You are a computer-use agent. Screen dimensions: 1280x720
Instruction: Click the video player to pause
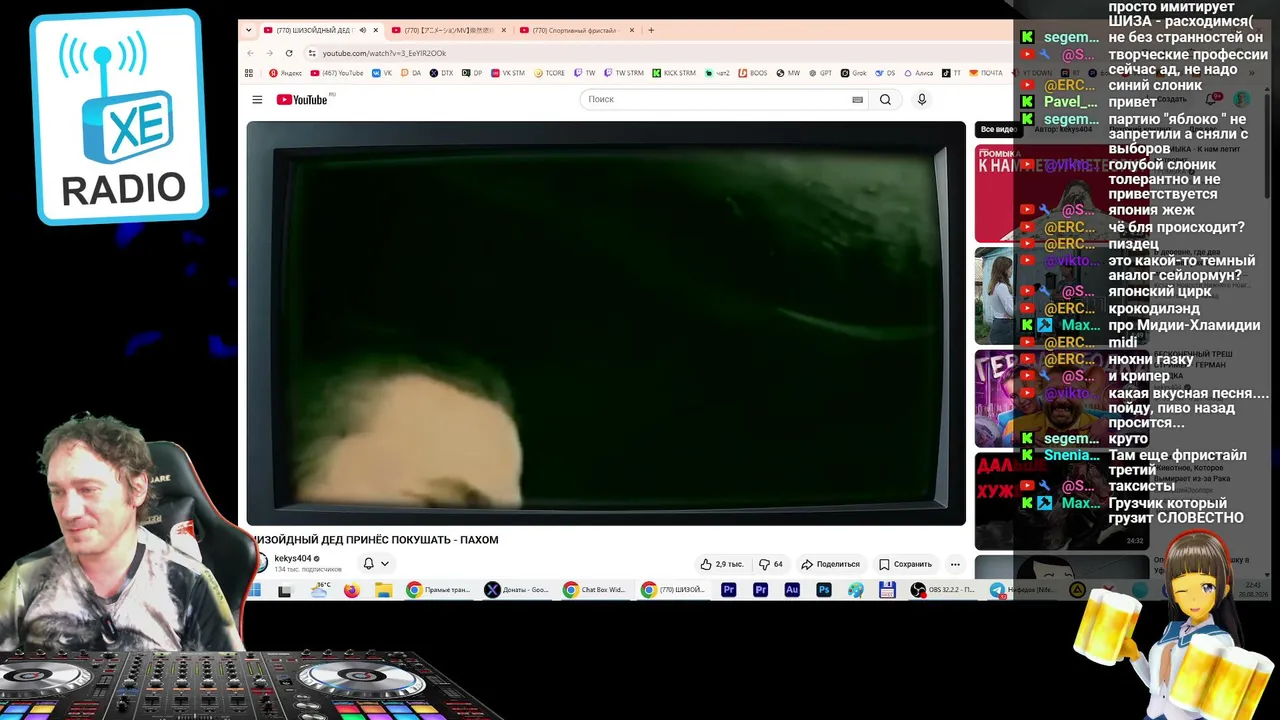606,323
